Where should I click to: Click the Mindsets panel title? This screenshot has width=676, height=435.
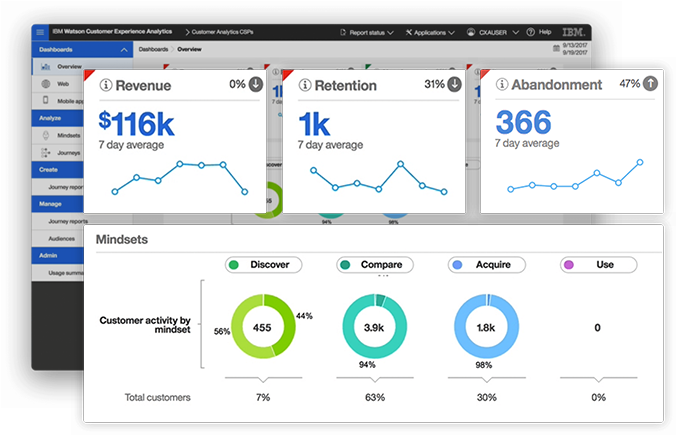[x=122, y=239]
